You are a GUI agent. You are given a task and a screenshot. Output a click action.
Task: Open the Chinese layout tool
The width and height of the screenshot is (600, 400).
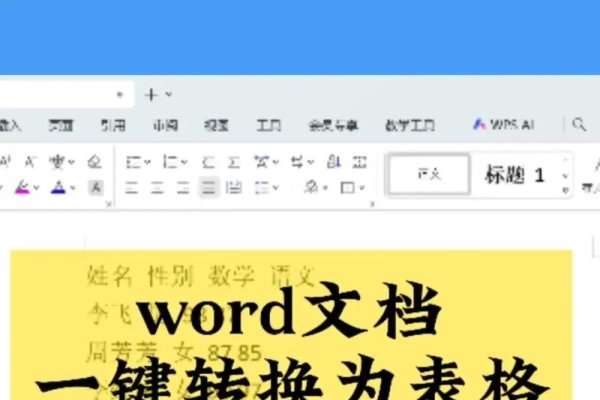pyautogui.click(x=261, y=162)
